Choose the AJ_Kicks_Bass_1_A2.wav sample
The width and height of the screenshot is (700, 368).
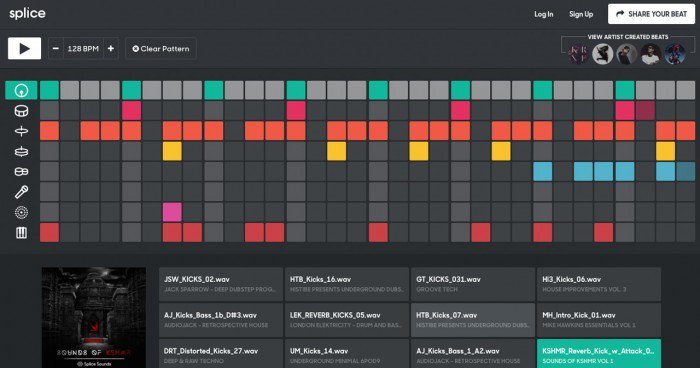tap(473, 354)
